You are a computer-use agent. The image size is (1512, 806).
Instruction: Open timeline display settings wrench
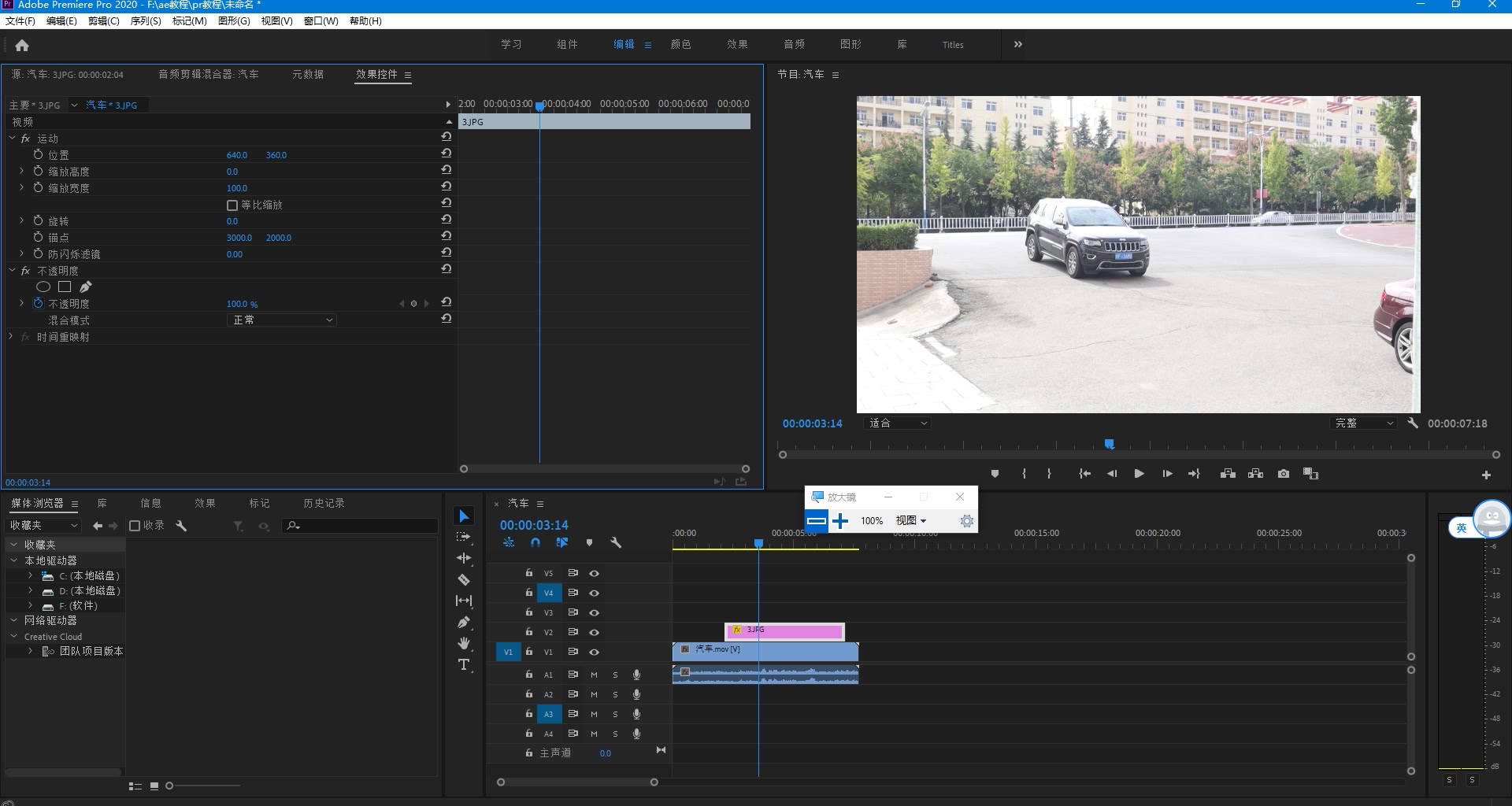(616, 542)
